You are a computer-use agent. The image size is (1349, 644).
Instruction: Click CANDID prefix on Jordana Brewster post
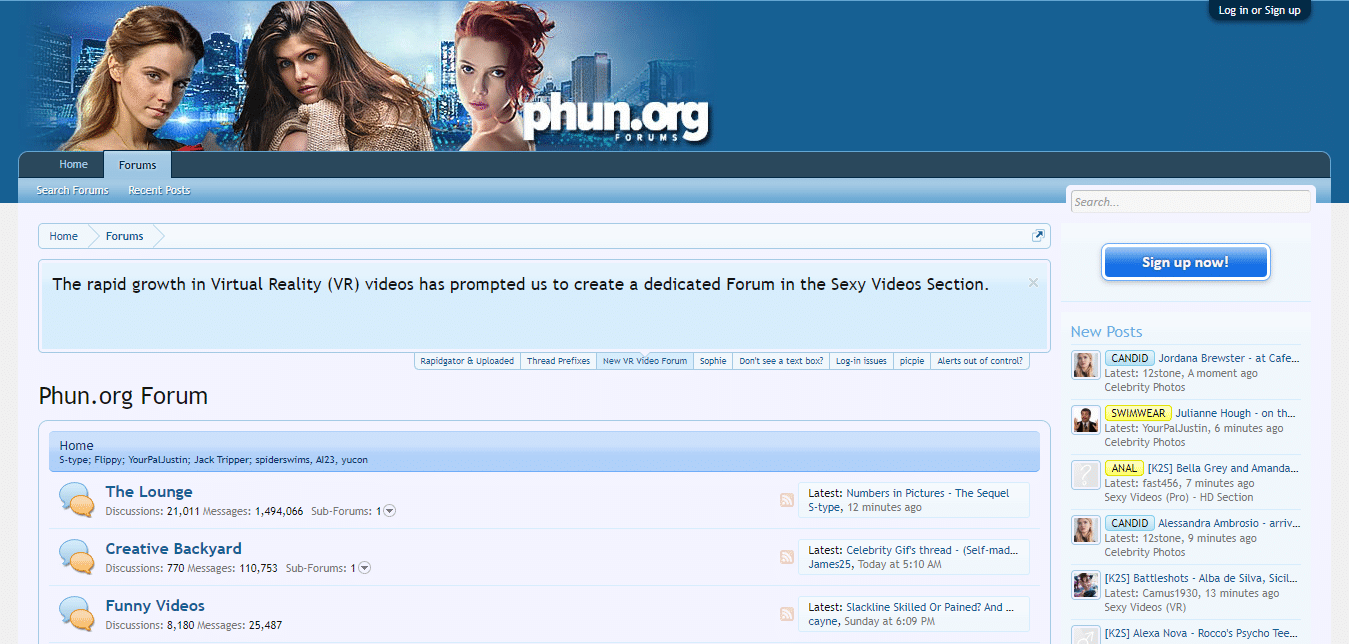(x=1129, y=358)
